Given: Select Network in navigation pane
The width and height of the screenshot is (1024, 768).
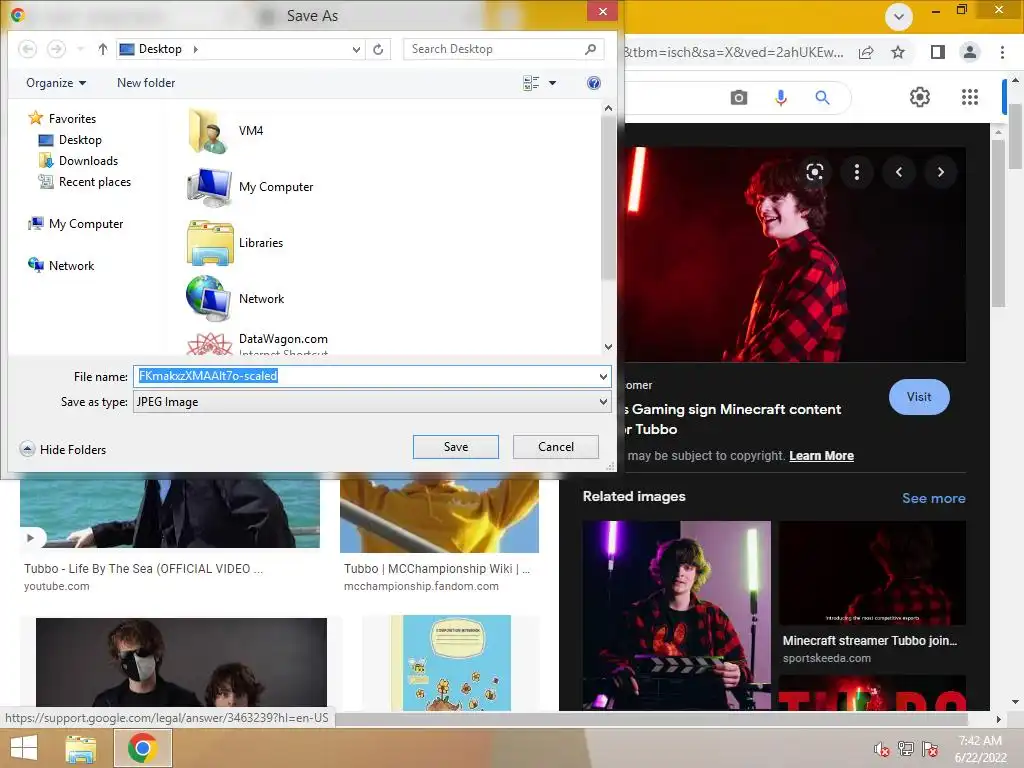Looking at the screenshot, I should click(x=61, y=266).
